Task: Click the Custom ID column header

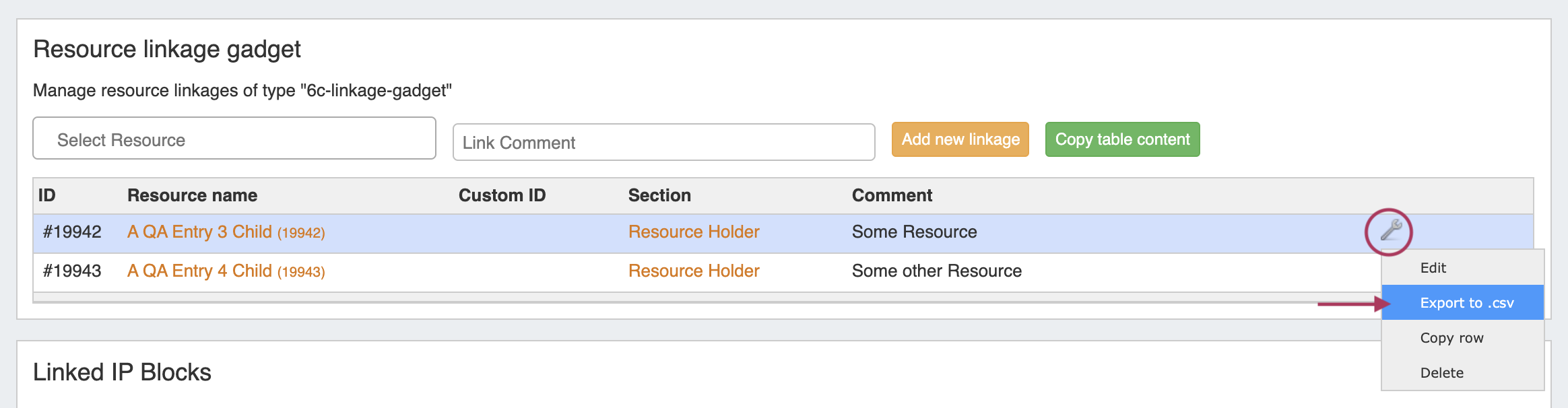Action: tap(502, 196)
